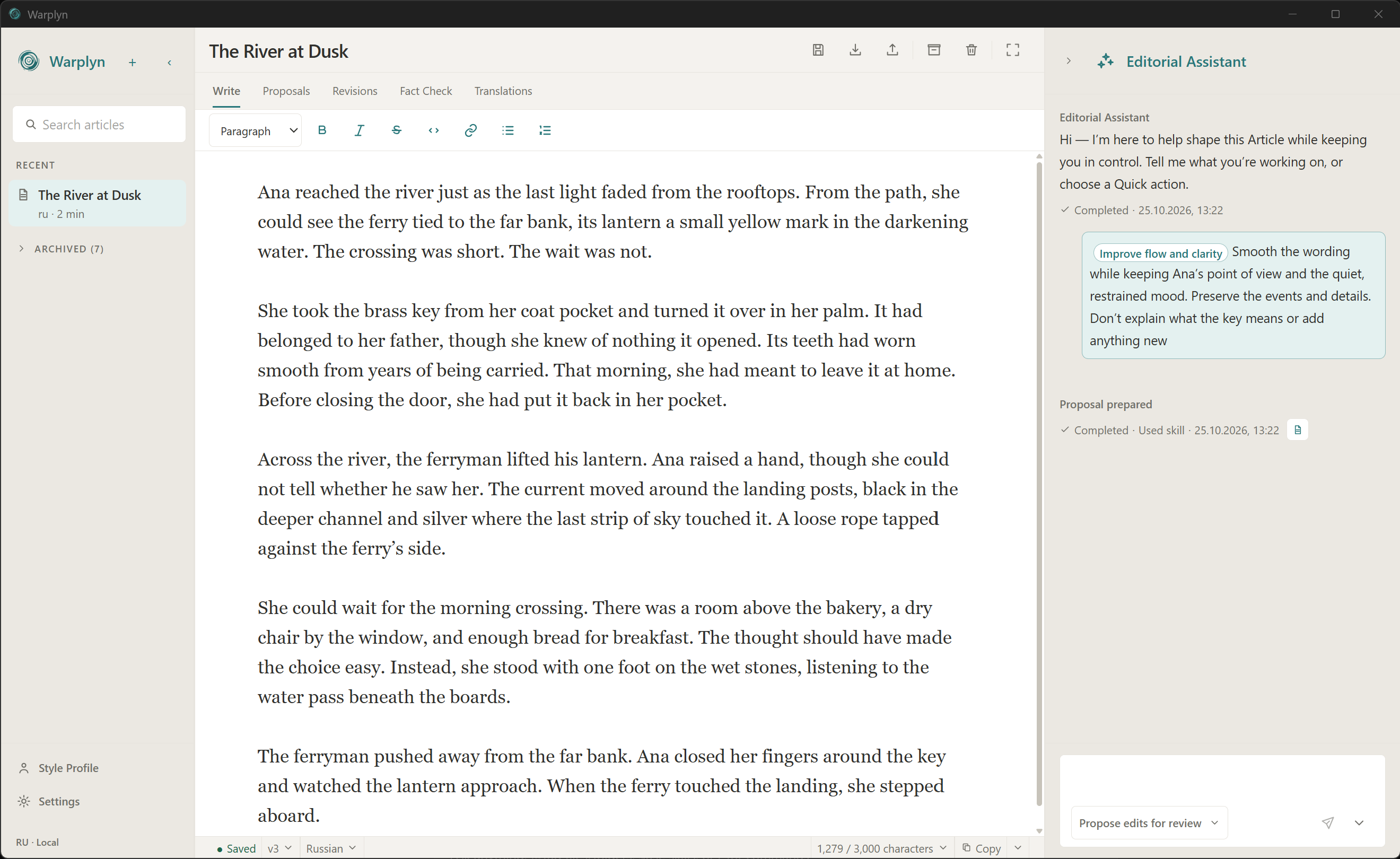Open 'Propose edits for review' dropdown
Image resolution: width=1400 pixels, height=859 pixels.
[x=1149, y=822]
